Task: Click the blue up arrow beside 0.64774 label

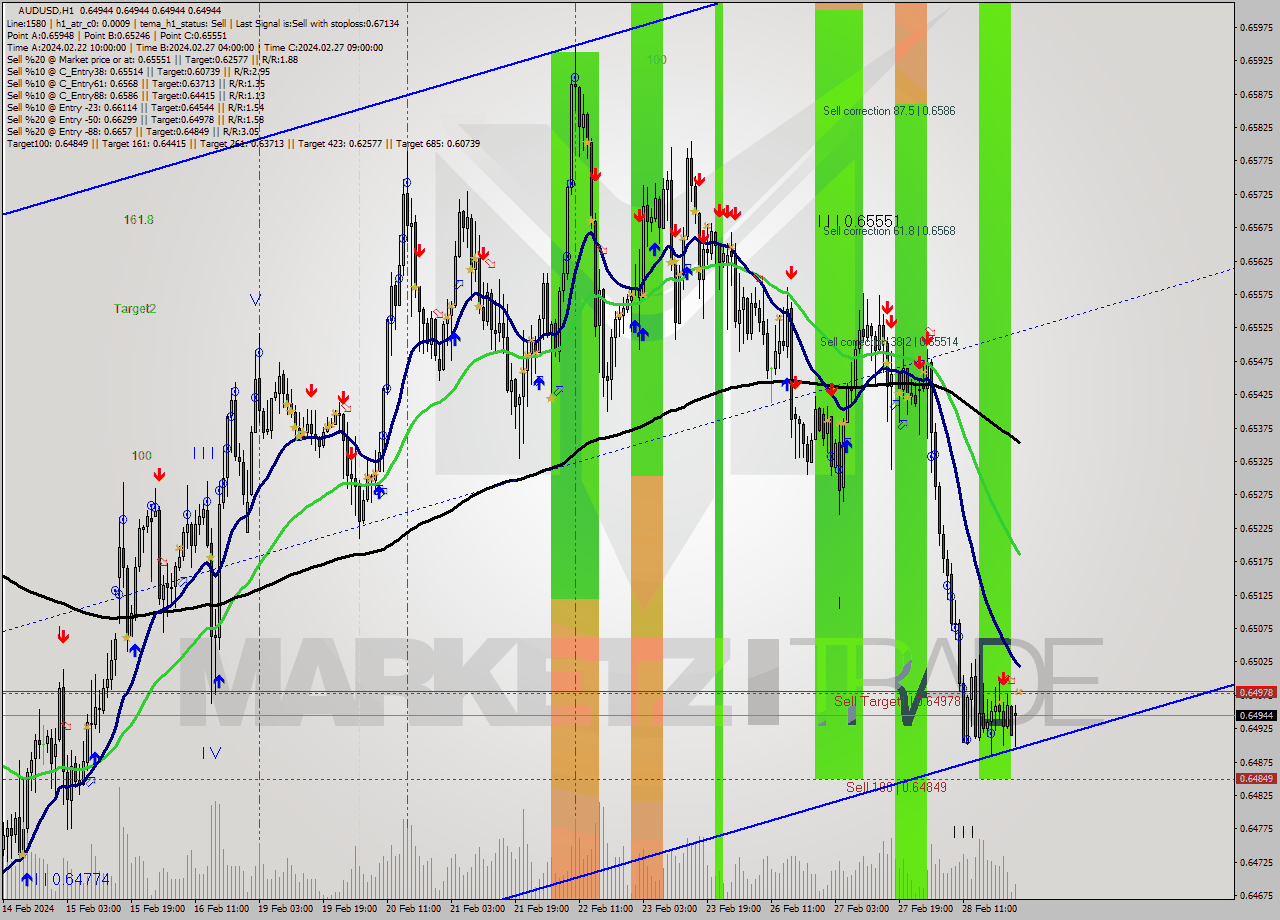Action: pos(26,879)
